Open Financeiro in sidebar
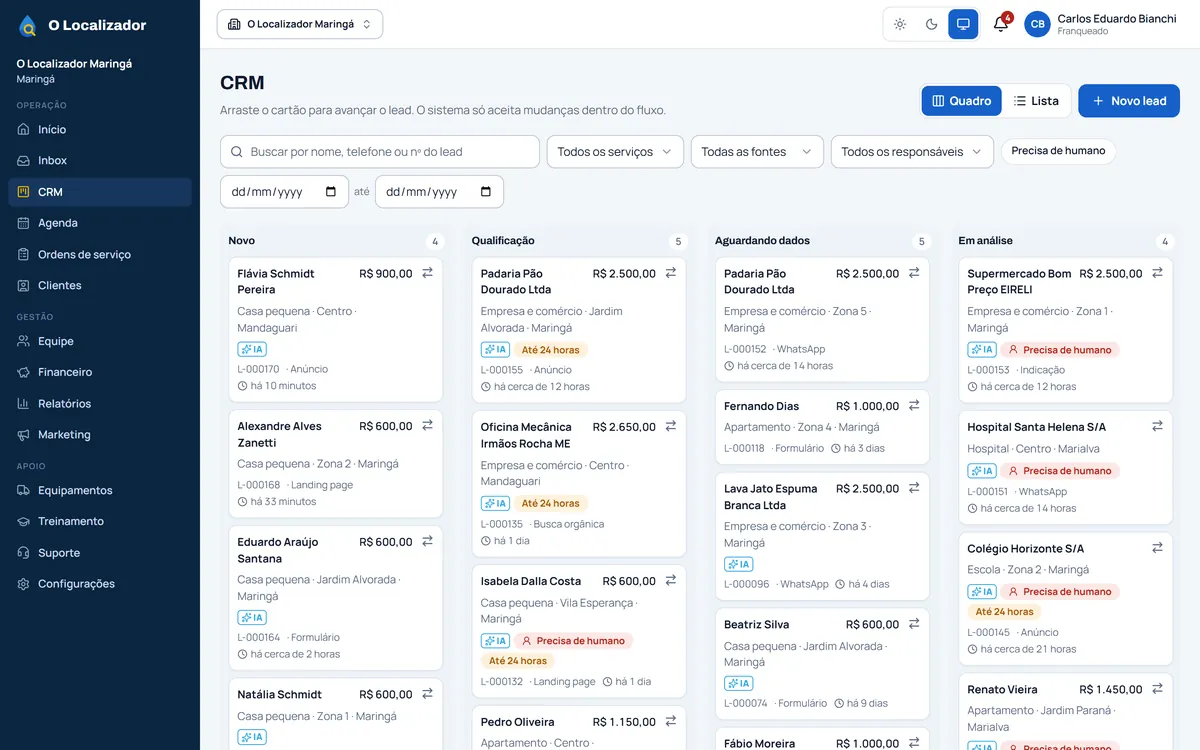The image size is (1200, 750). coord(100,372)
